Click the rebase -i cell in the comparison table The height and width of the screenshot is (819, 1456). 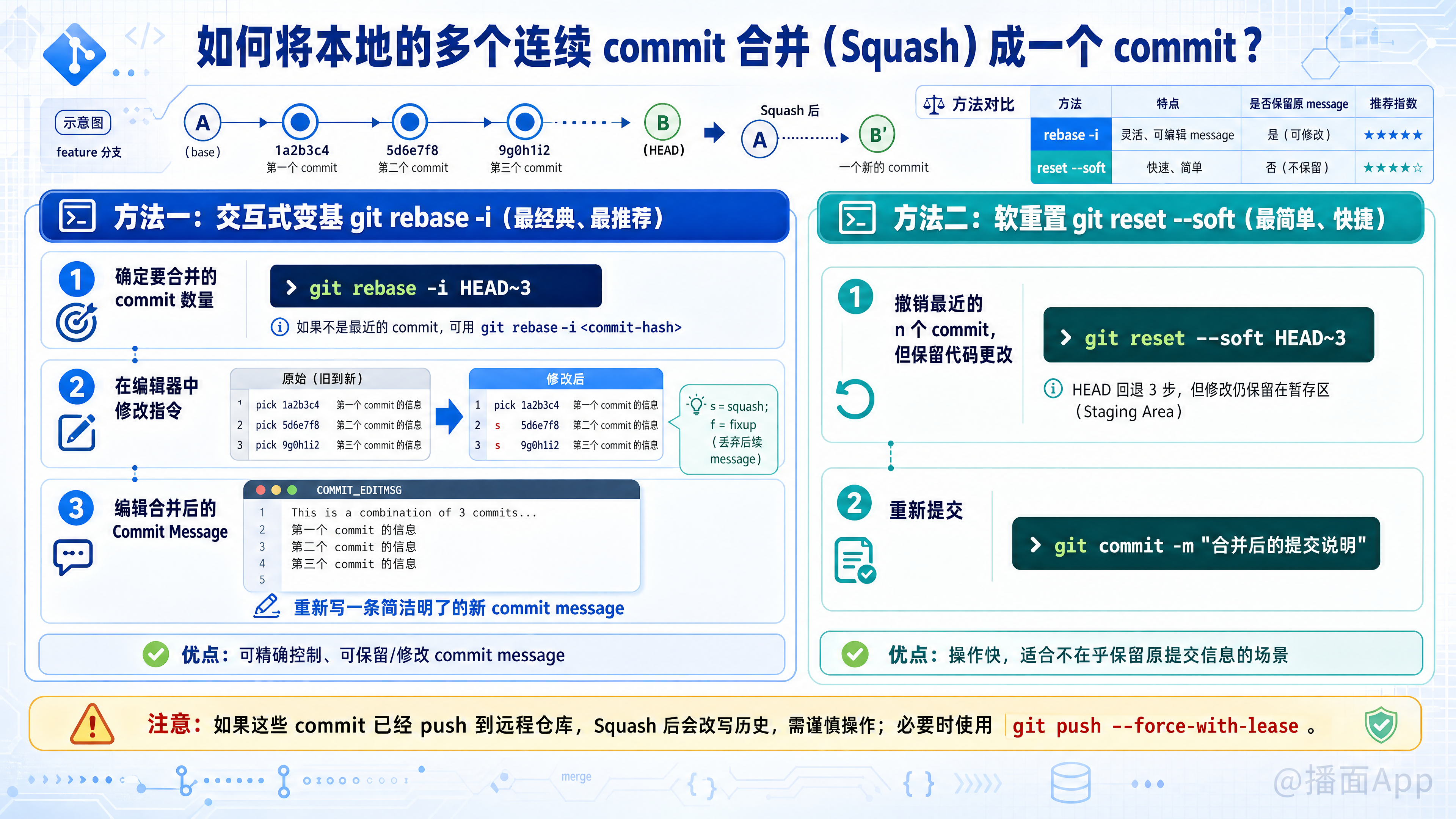coord(1071,135)
